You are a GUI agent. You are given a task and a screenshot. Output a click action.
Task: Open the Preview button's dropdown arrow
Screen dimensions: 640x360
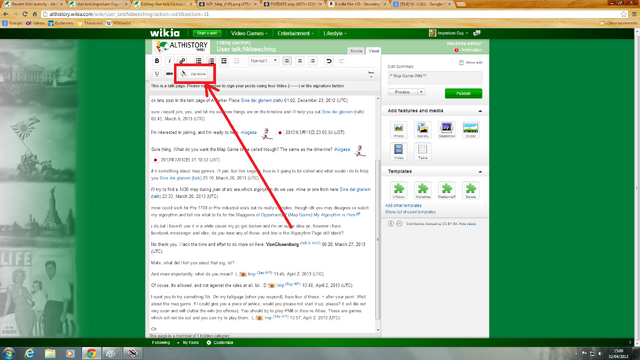tap(421, 92)
